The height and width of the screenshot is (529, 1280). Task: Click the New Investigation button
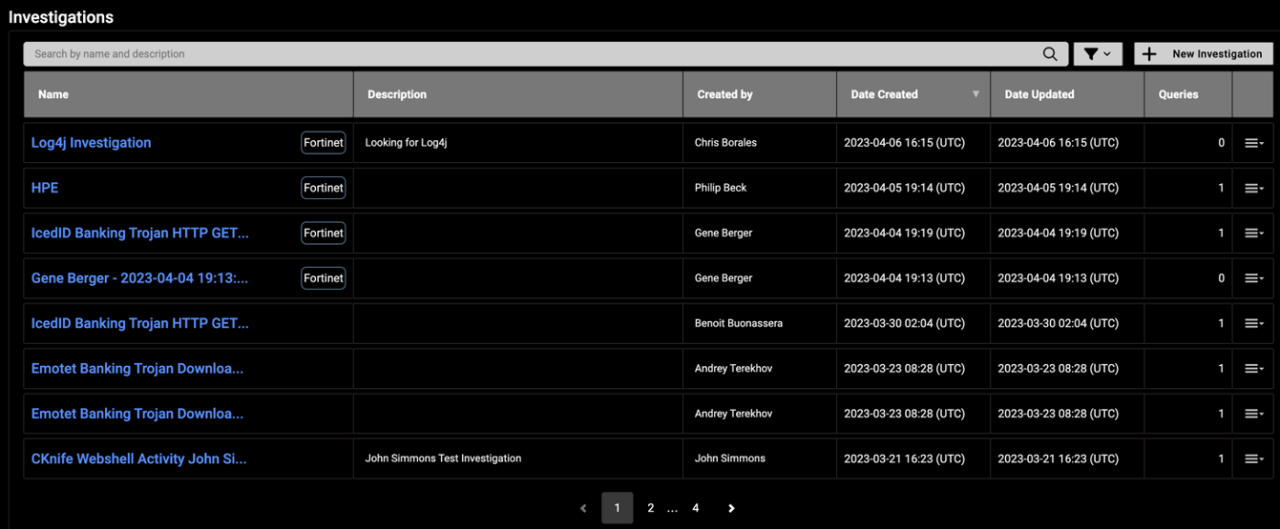(1203, 54)
